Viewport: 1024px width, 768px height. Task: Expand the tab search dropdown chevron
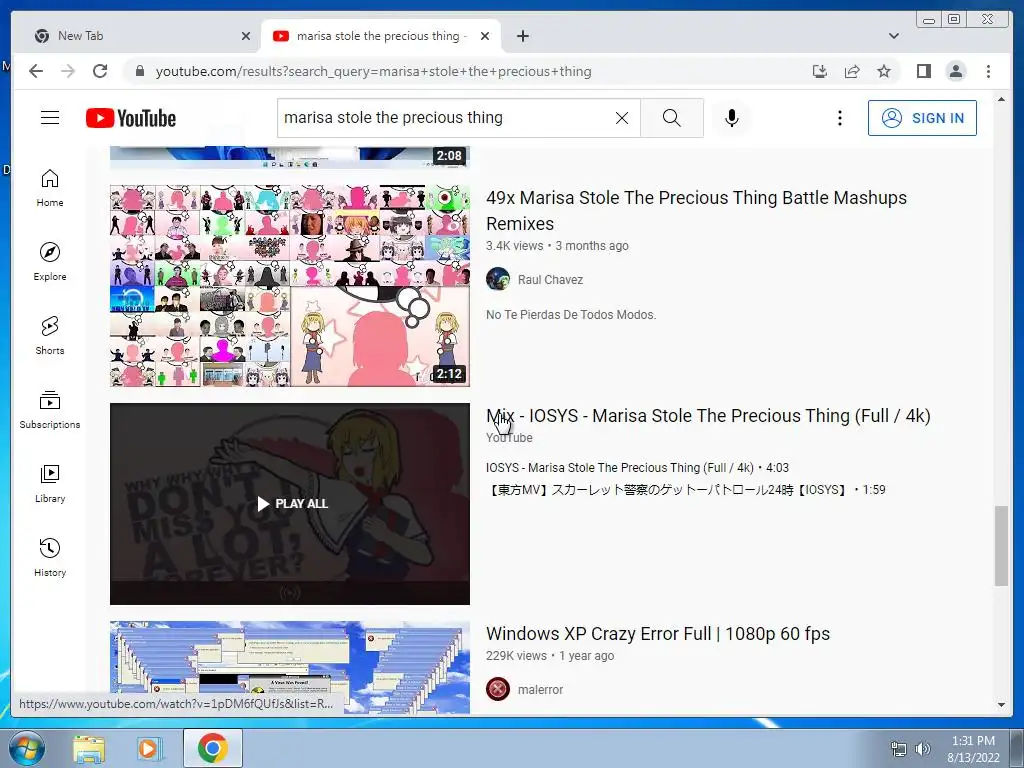pyautogui.click(x=893, y=36)
